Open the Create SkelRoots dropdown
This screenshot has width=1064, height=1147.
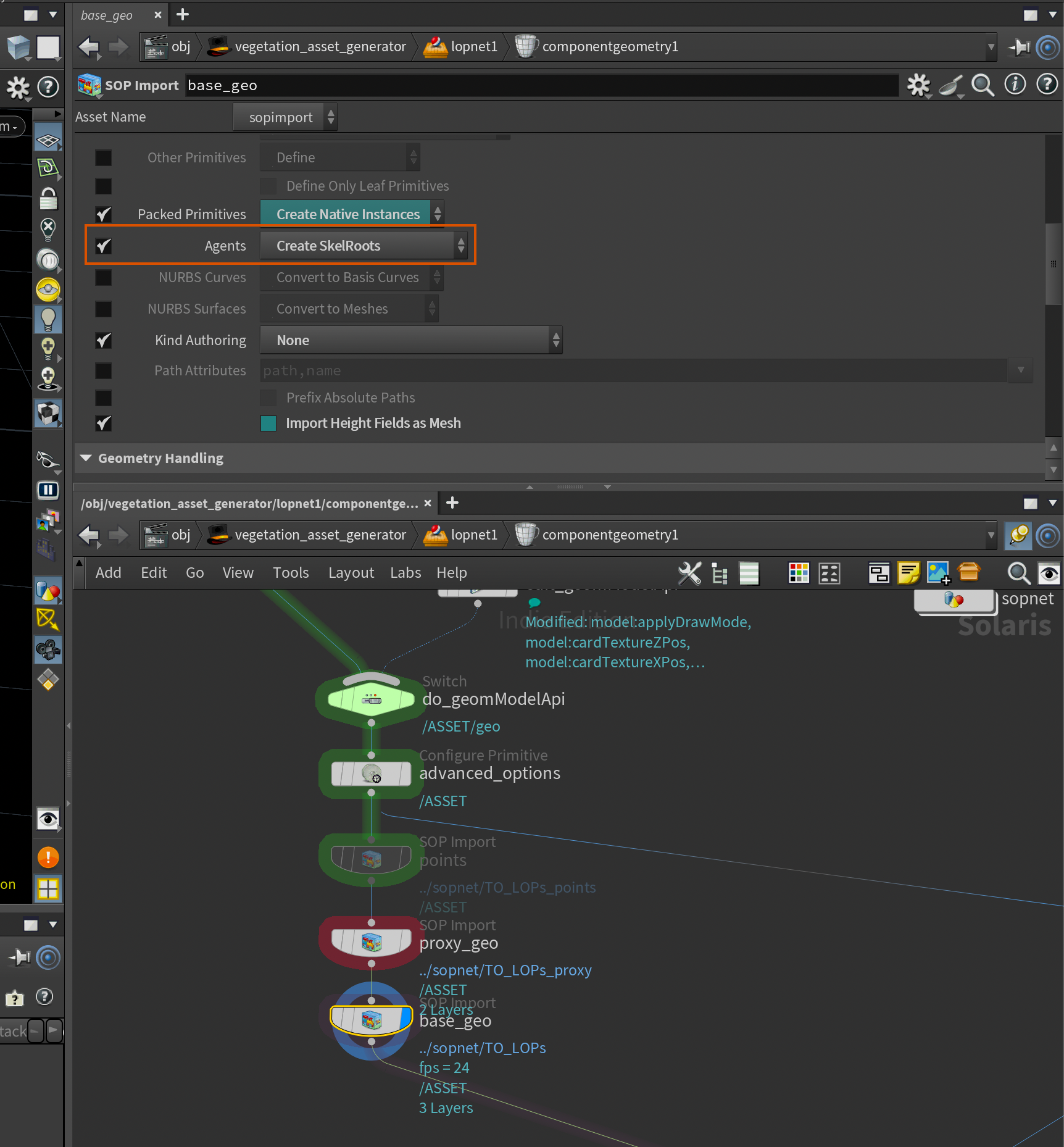click(364, 246)
